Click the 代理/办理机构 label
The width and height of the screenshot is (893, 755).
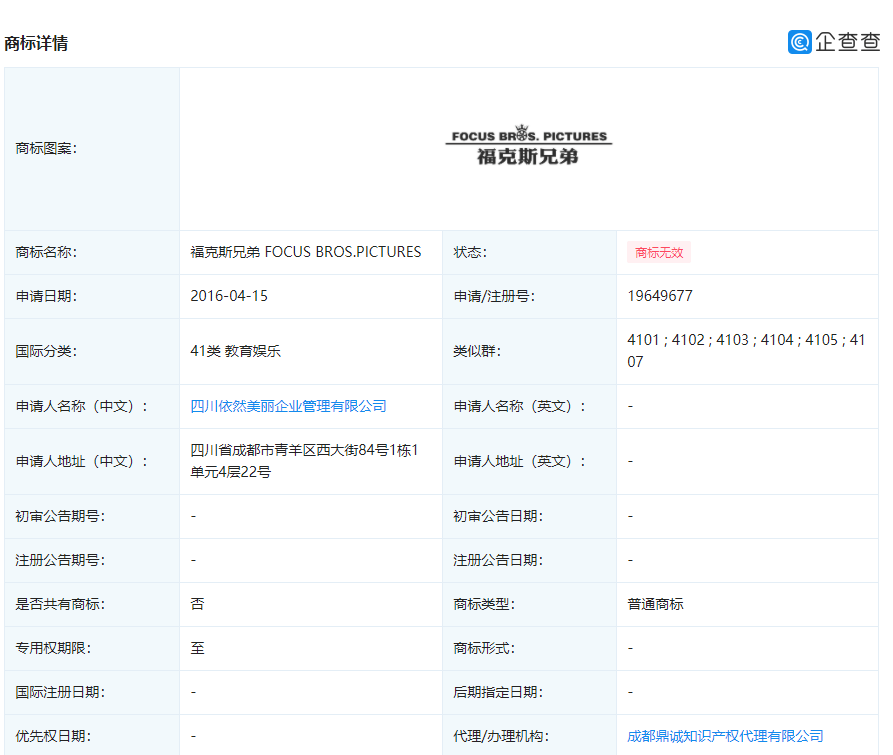click(501, 736)
